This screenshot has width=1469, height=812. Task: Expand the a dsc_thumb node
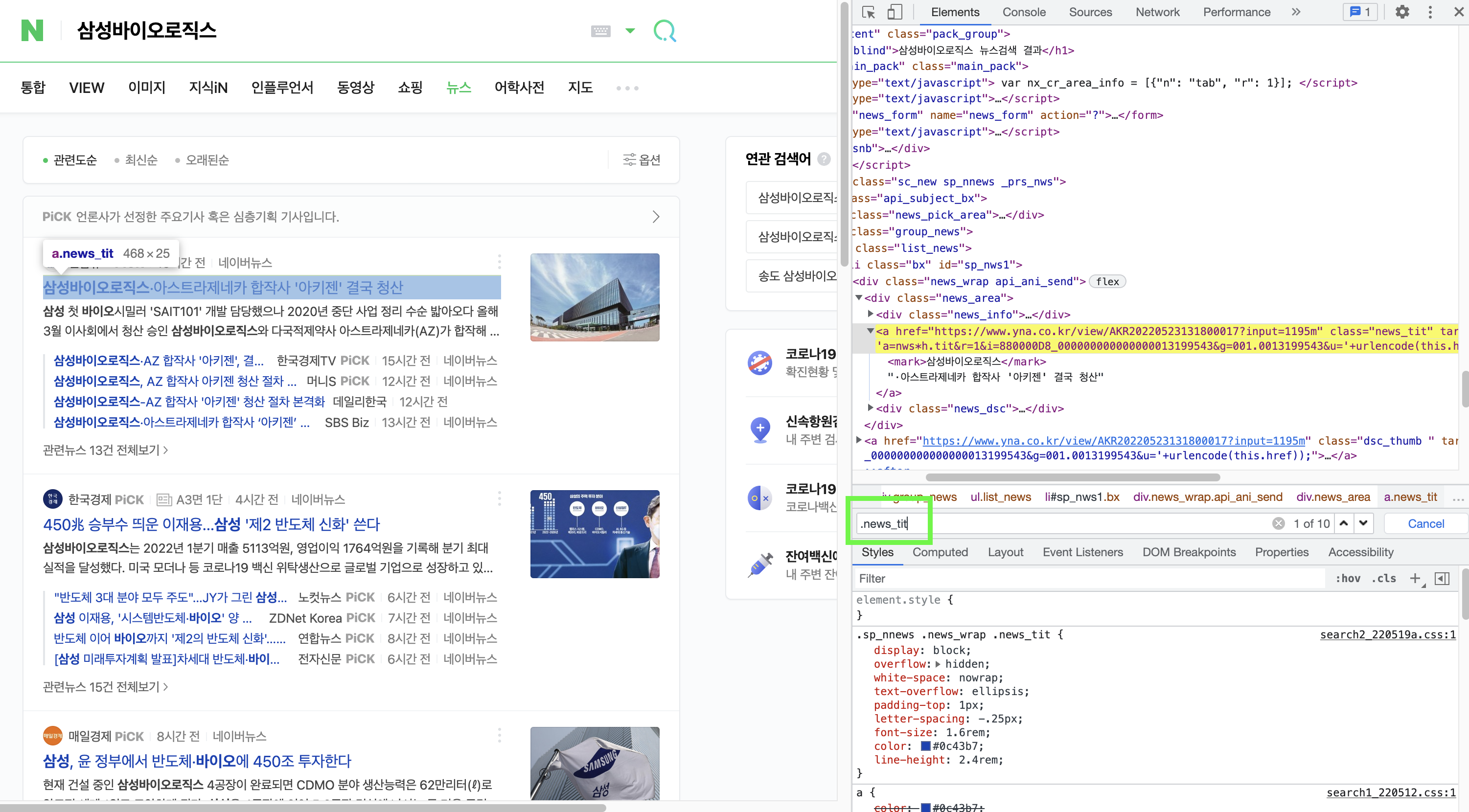click(x=858, y=440)
